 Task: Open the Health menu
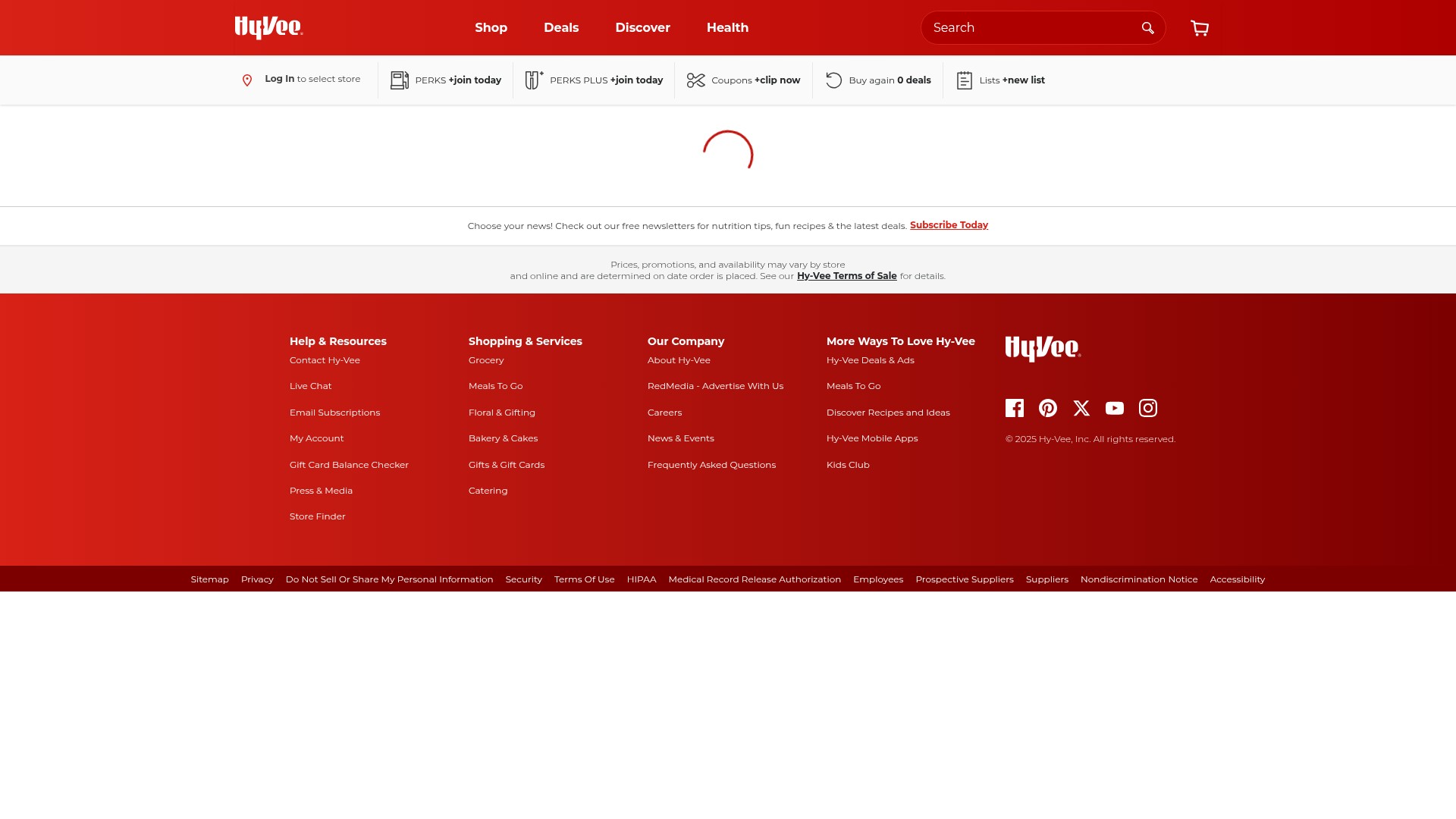coord(727,28)
